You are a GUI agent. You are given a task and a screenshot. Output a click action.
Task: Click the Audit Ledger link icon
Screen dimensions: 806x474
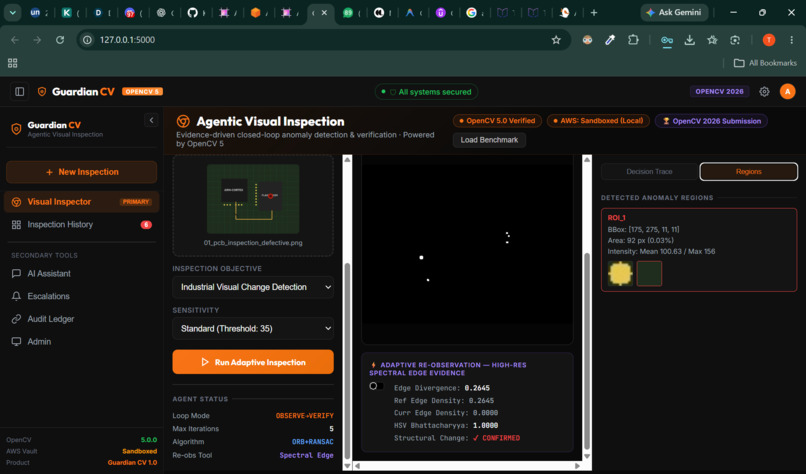tap(16, 319)
